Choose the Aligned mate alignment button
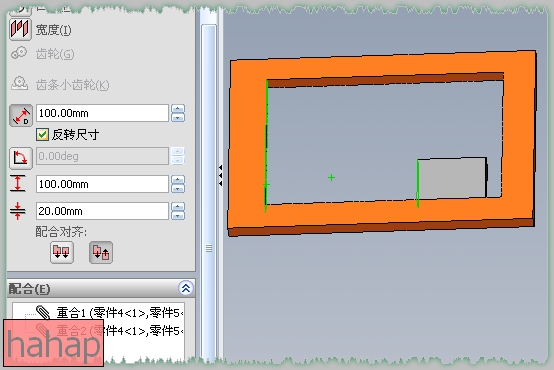 [x=62, y=252]
